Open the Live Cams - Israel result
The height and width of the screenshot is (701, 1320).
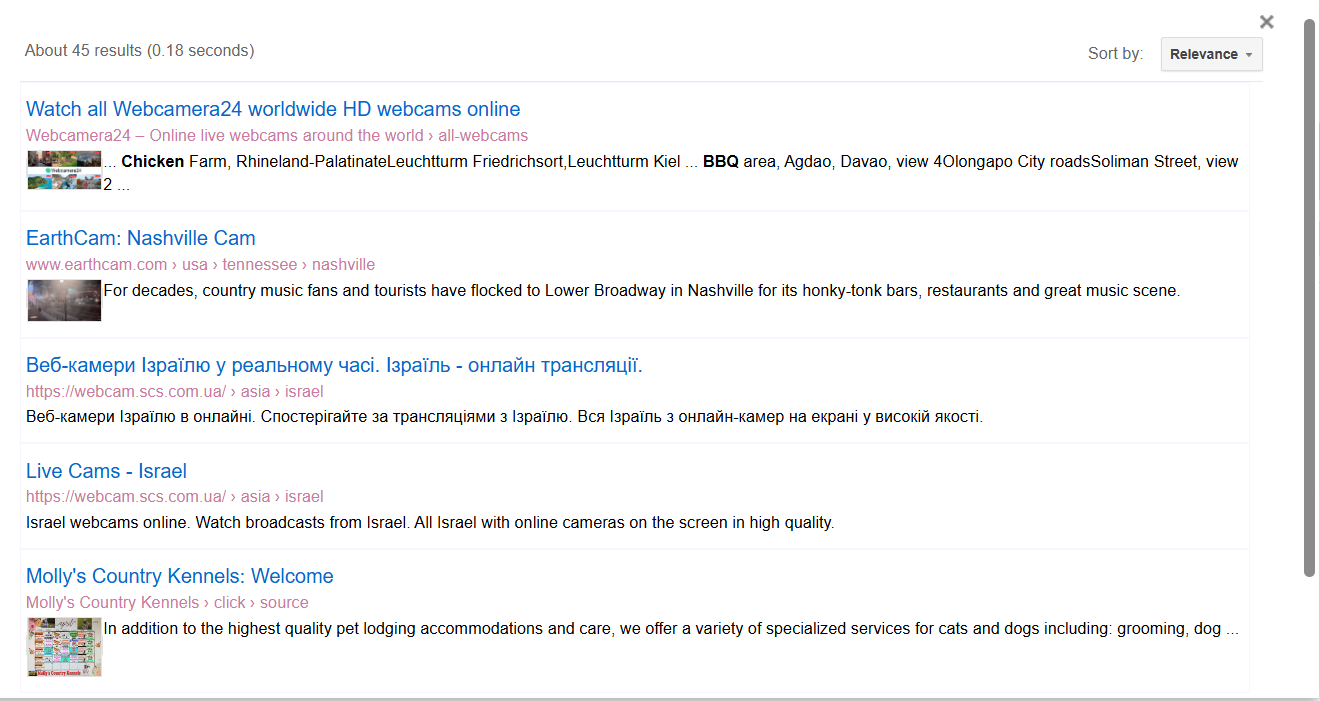106,471
